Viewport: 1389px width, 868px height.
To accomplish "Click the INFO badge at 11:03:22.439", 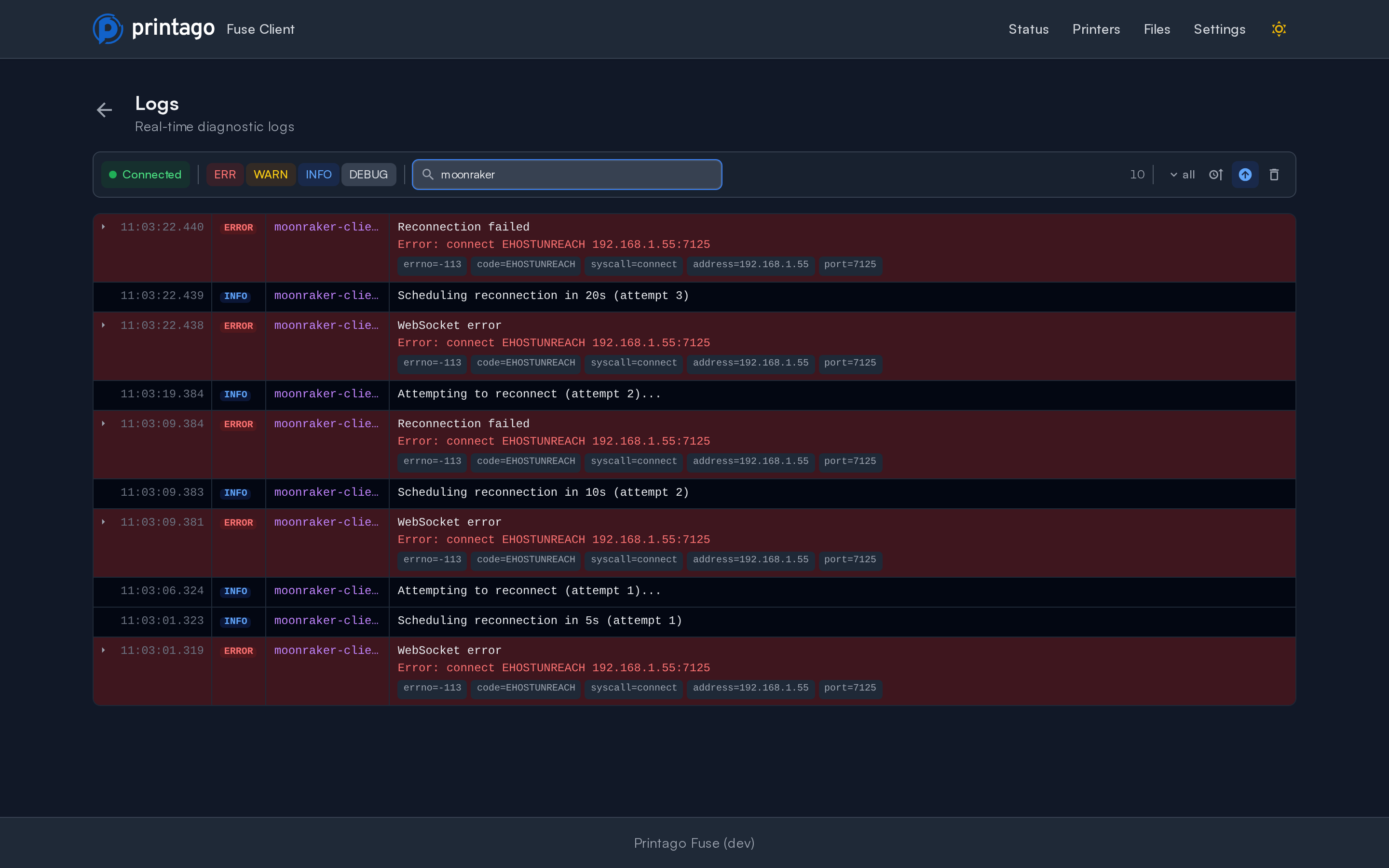I will click(x=235, y=296).
